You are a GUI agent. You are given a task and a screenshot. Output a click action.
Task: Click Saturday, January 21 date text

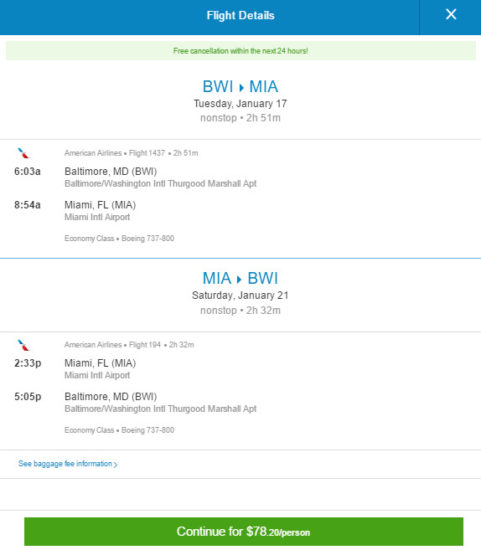(240, 296)
